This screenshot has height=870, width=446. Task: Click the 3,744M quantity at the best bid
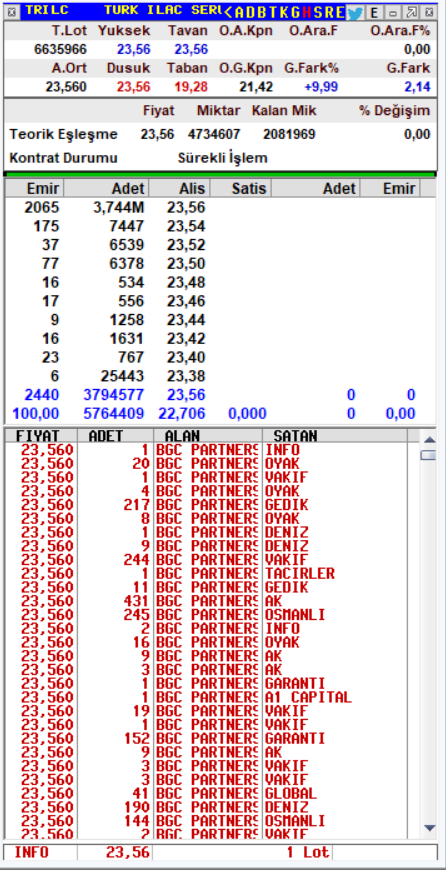click(x=118, y=208)
